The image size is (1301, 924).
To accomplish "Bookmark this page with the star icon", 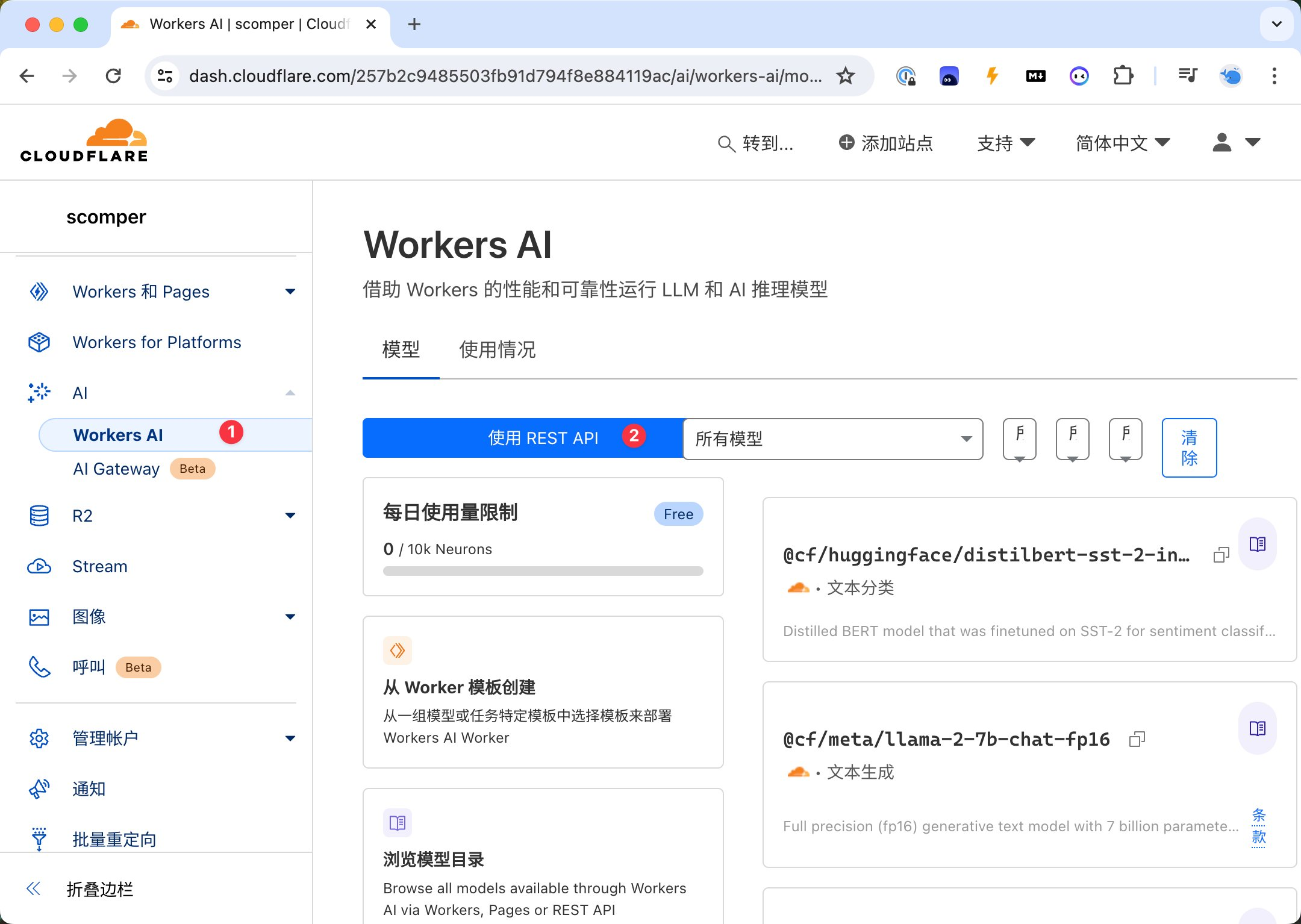I will click(846, 76).
